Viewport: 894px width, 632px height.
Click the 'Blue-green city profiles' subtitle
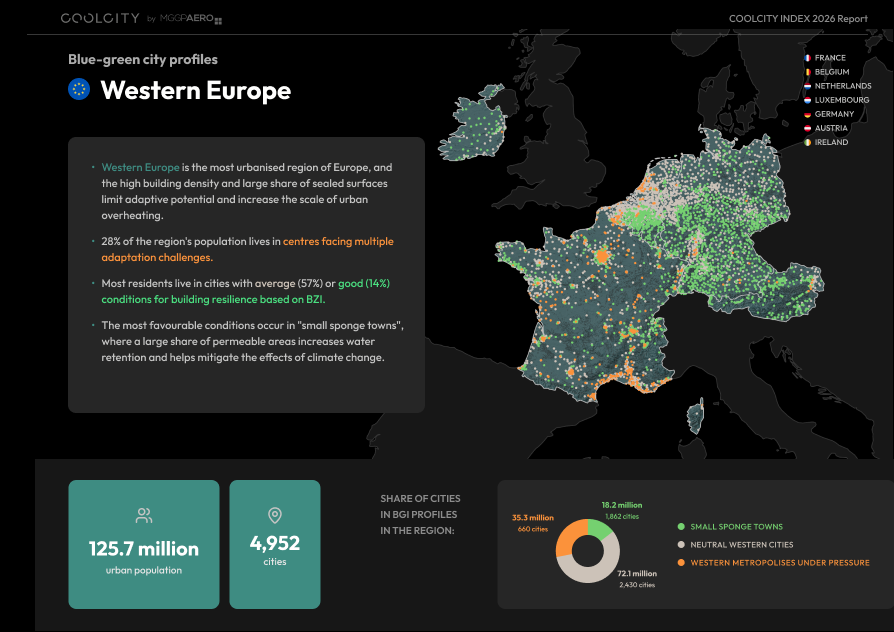(x=143, y=59)
